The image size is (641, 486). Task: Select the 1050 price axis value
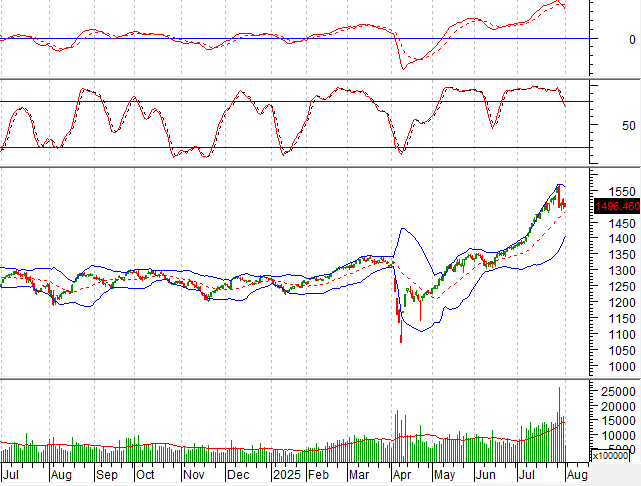(x=622, y=351)
